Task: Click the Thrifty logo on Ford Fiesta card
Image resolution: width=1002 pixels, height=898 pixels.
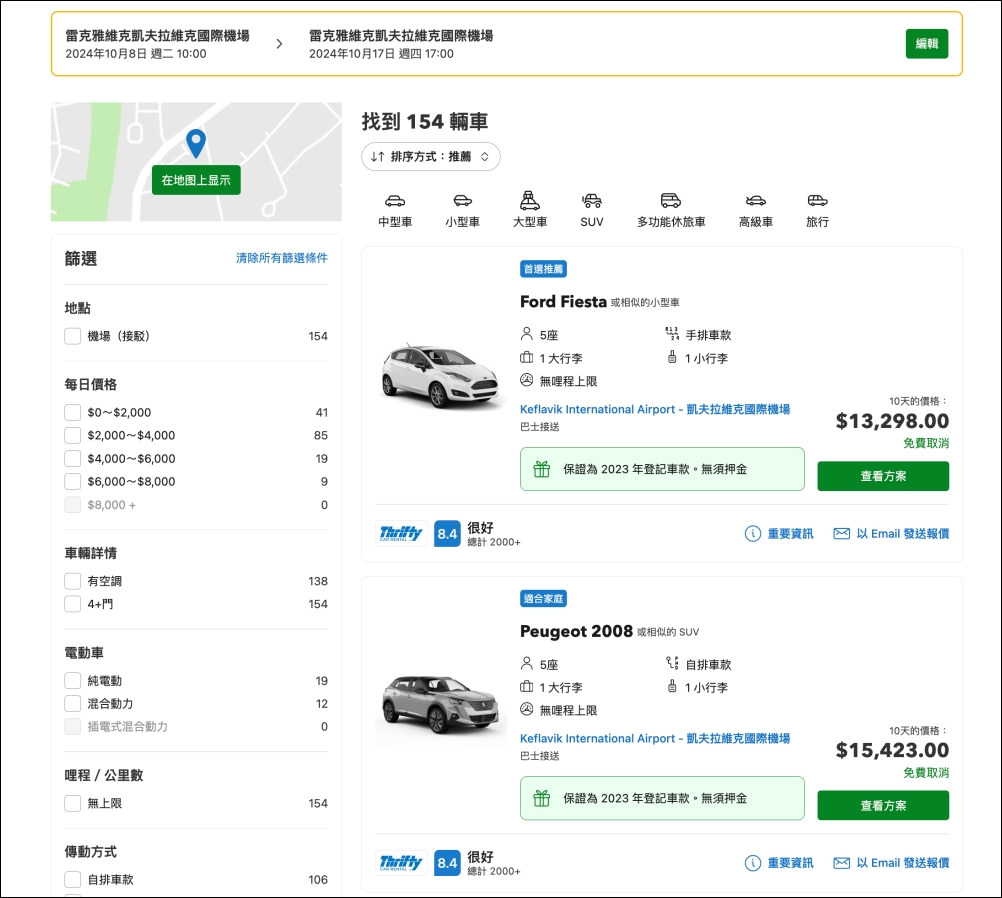Action: pyautogui.click(x=401, y=534)
